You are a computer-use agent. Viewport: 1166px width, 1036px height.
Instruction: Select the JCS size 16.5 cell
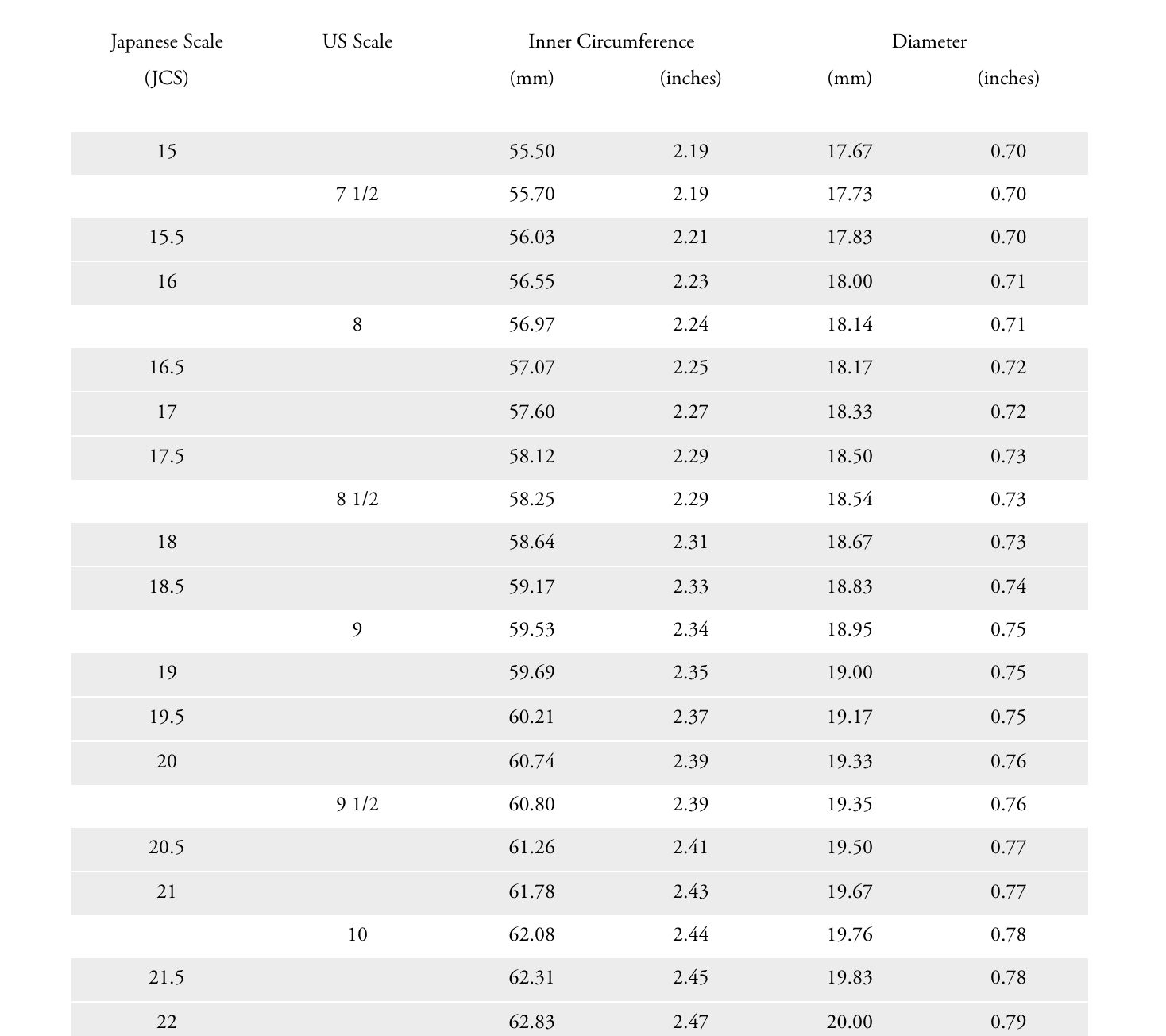pyautogui.click(x=167, y=368)
